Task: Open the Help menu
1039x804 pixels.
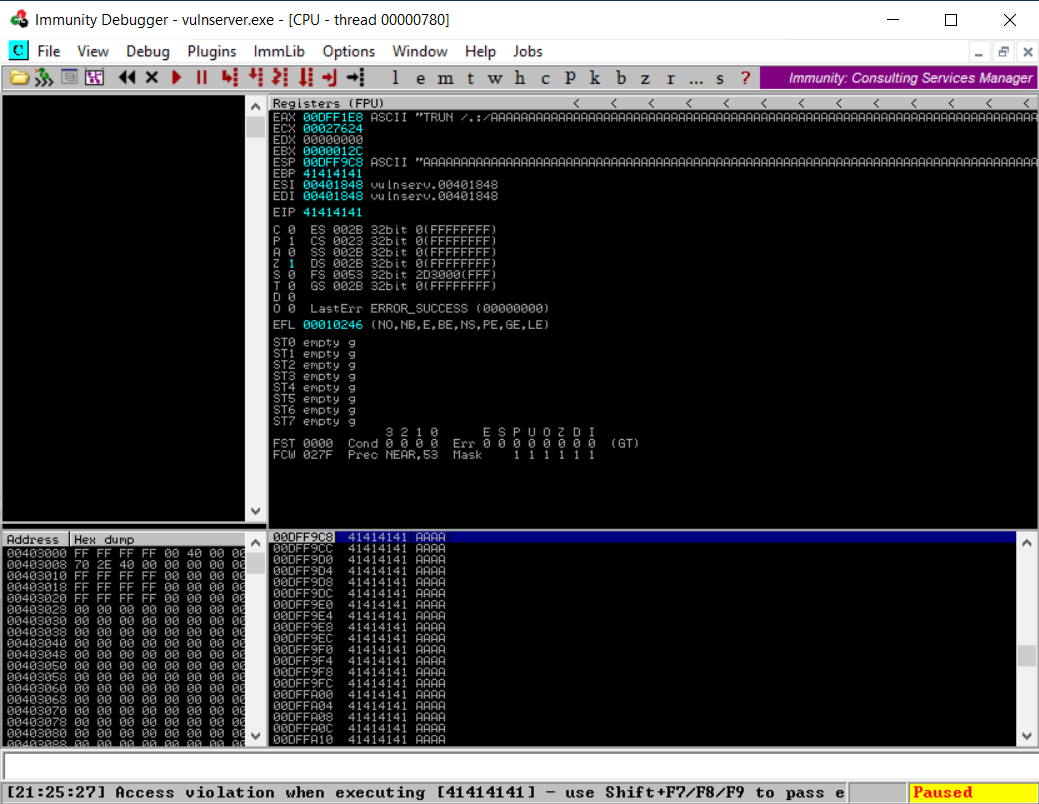Action: 480,51
